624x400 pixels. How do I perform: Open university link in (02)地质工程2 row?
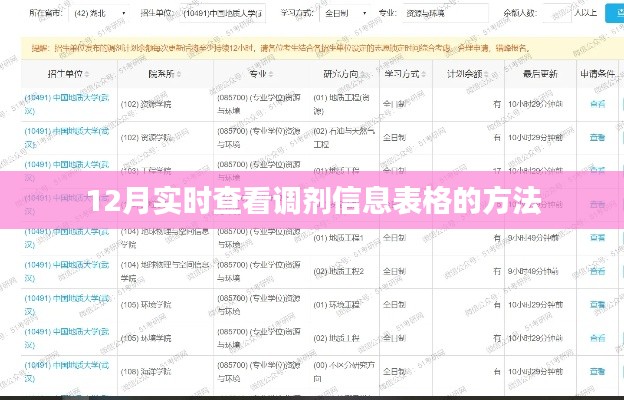67,271
